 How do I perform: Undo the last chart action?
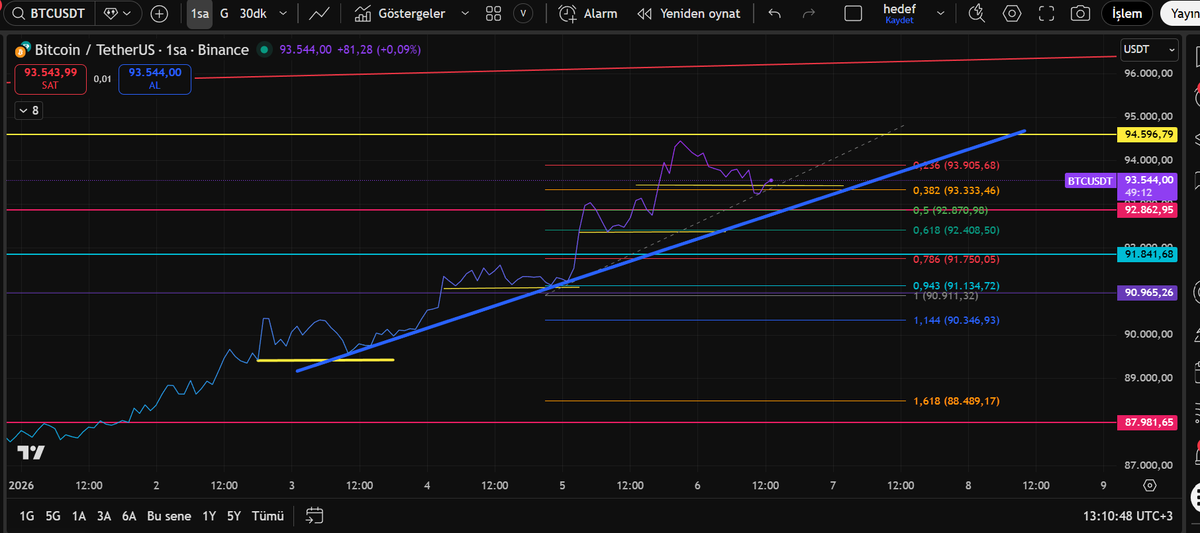click(x=773, y=14)
